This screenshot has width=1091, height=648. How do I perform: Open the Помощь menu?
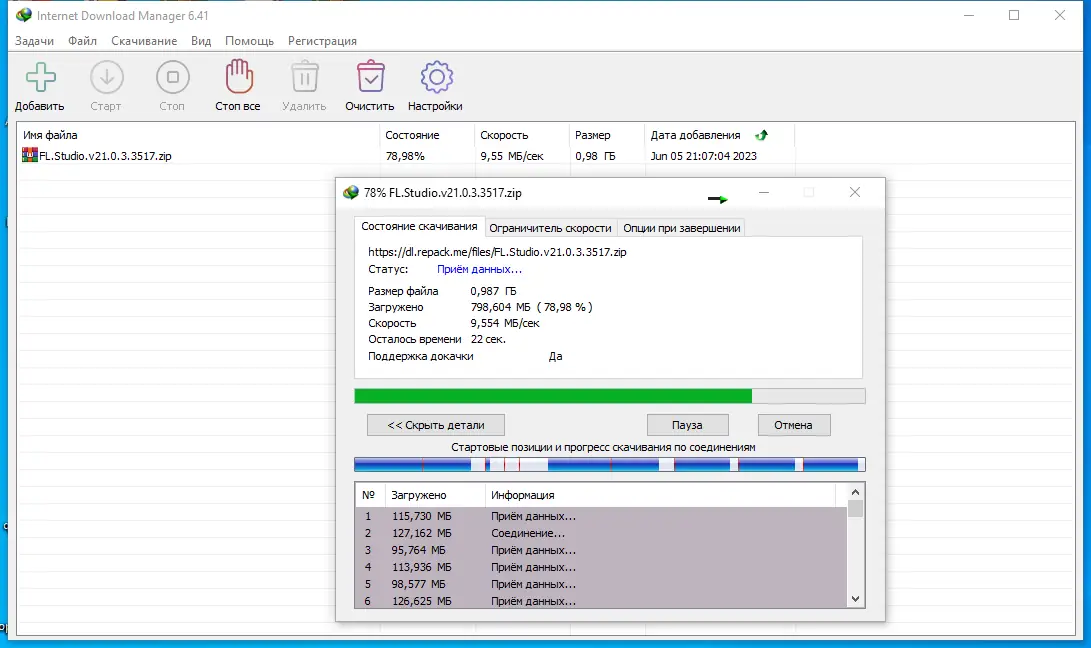point(249,41)
